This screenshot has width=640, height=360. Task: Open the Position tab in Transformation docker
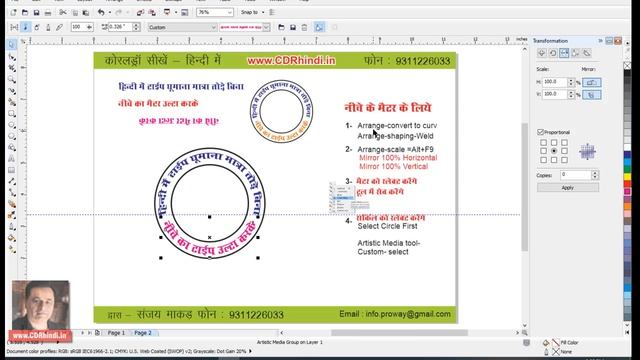(x=542, y=53)
